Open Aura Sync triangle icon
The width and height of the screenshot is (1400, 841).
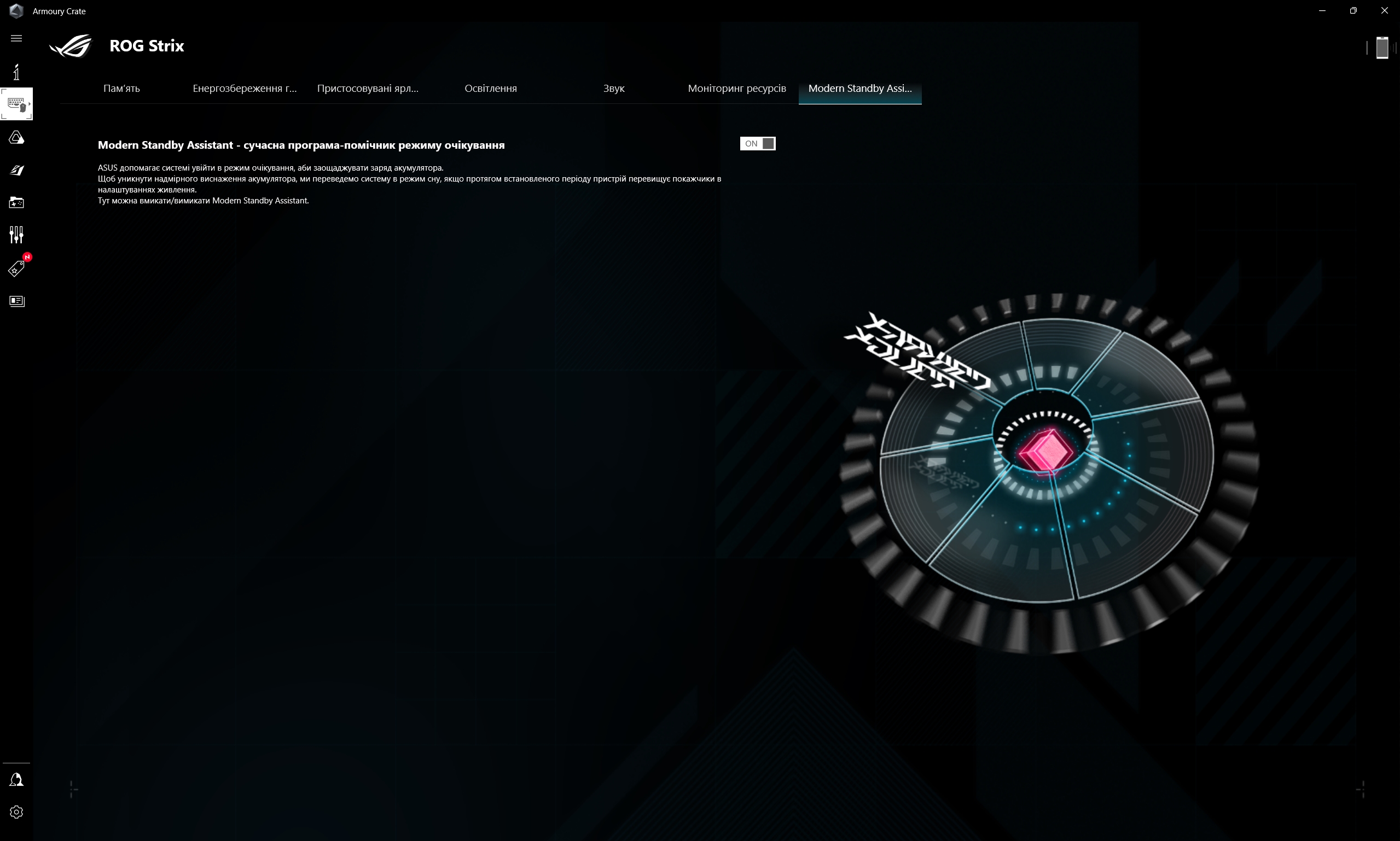pyautogui.click(x=16, y=138)
